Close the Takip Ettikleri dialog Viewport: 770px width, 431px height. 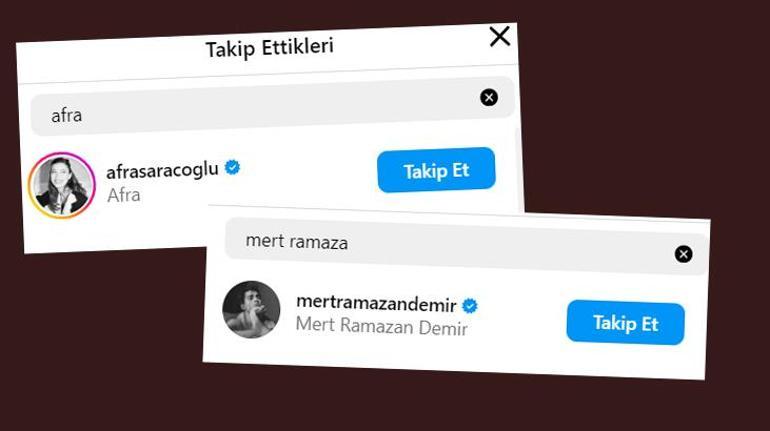pos(499,37)
